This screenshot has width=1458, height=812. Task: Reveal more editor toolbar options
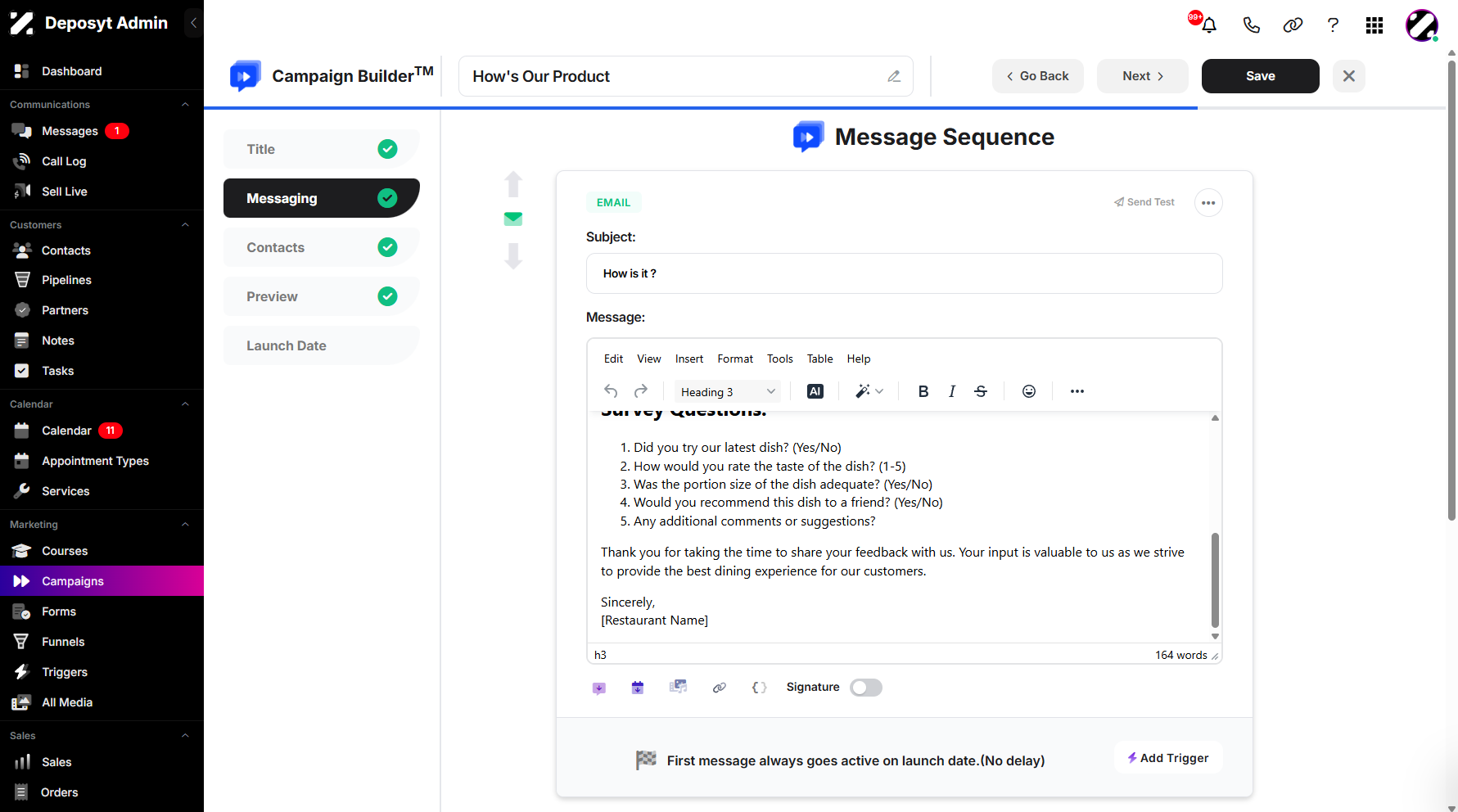pos(1077,391)
